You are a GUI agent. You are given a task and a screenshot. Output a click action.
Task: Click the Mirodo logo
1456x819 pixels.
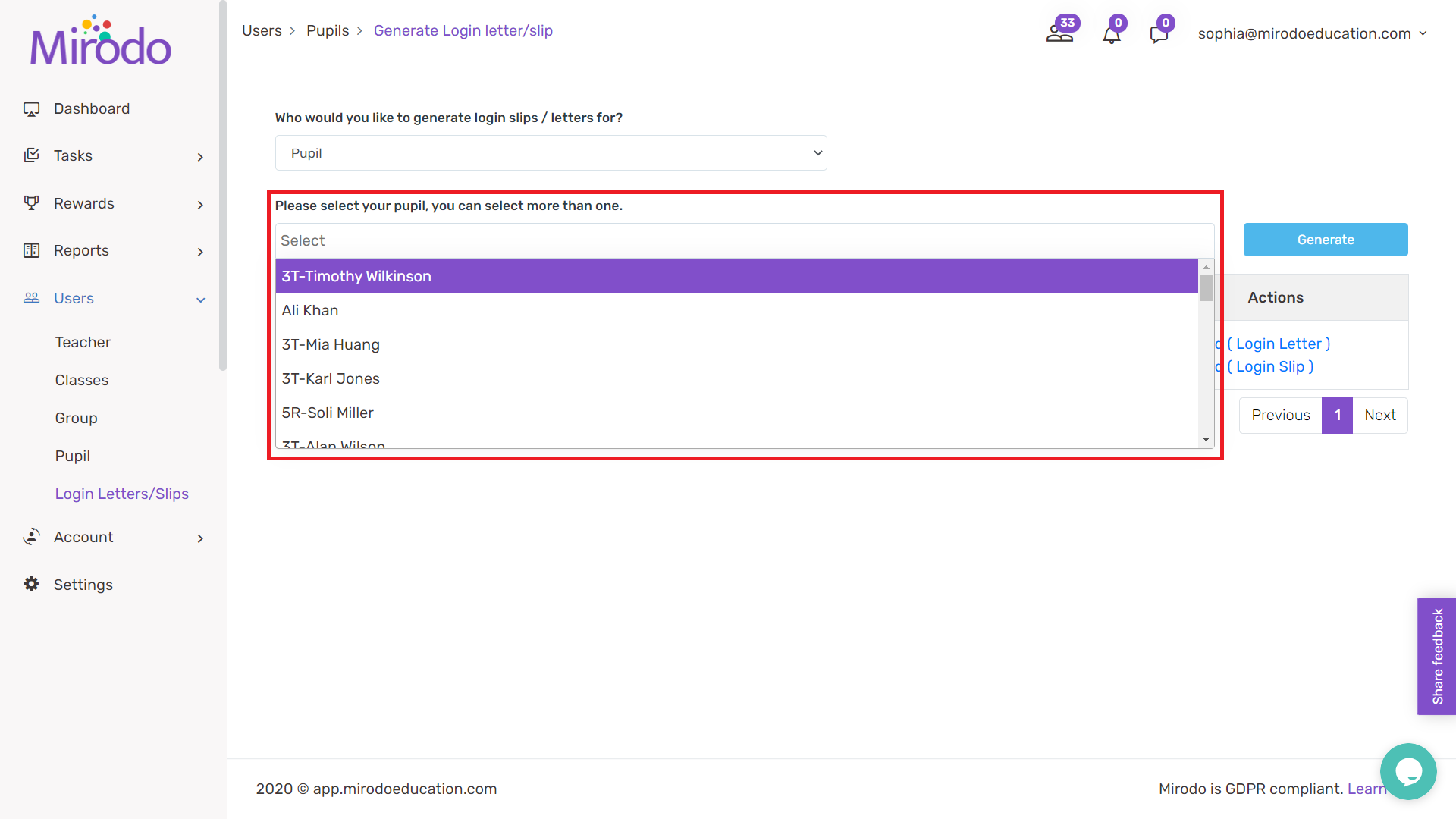click(x=101, y=42)
